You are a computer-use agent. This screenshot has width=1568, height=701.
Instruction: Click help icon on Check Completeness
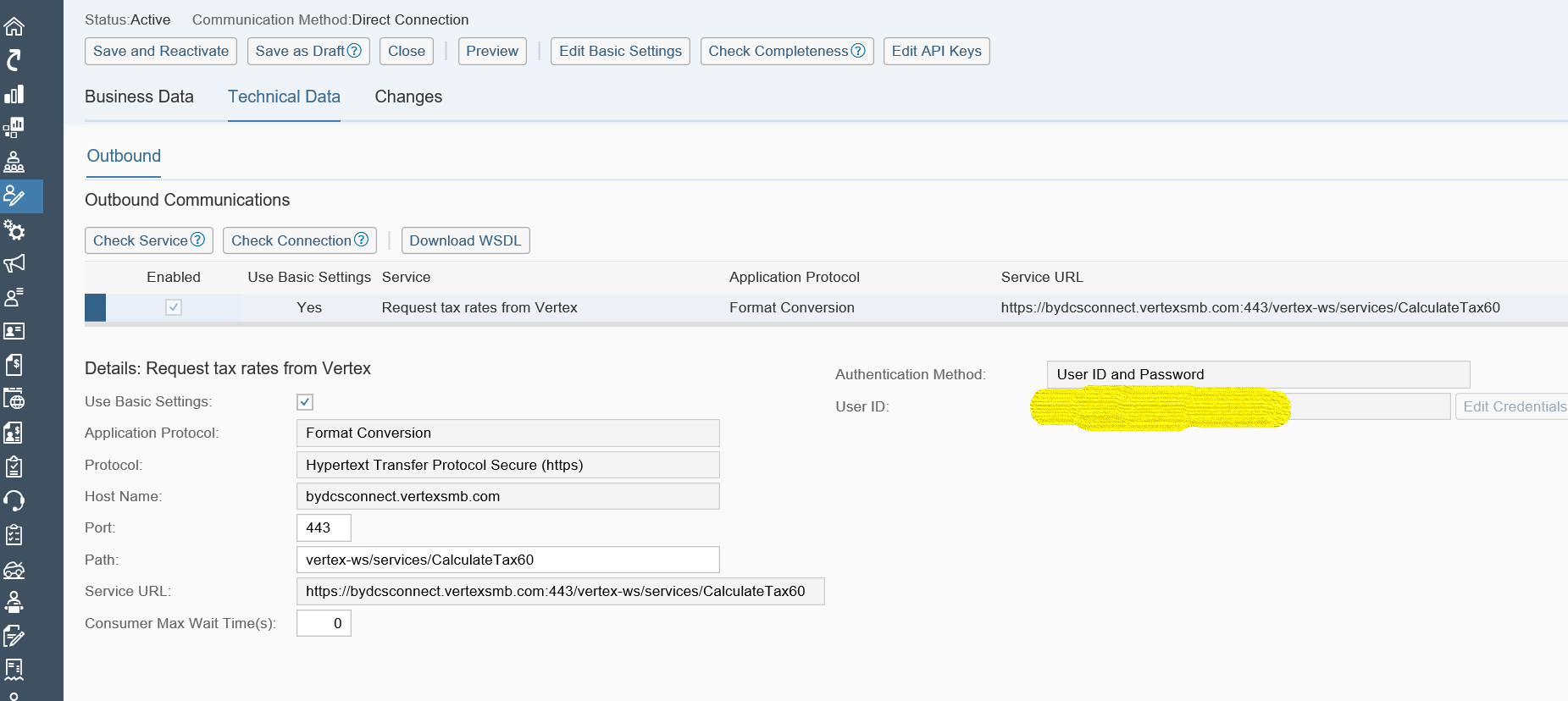point(858,51)
